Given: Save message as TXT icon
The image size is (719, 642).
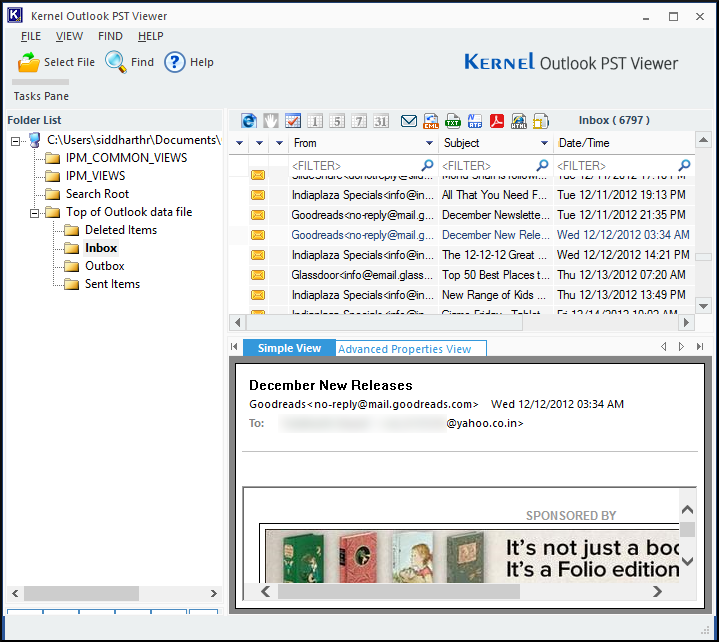Looking at the screenshot, I should pyautogui.click(x=453, y=121).
